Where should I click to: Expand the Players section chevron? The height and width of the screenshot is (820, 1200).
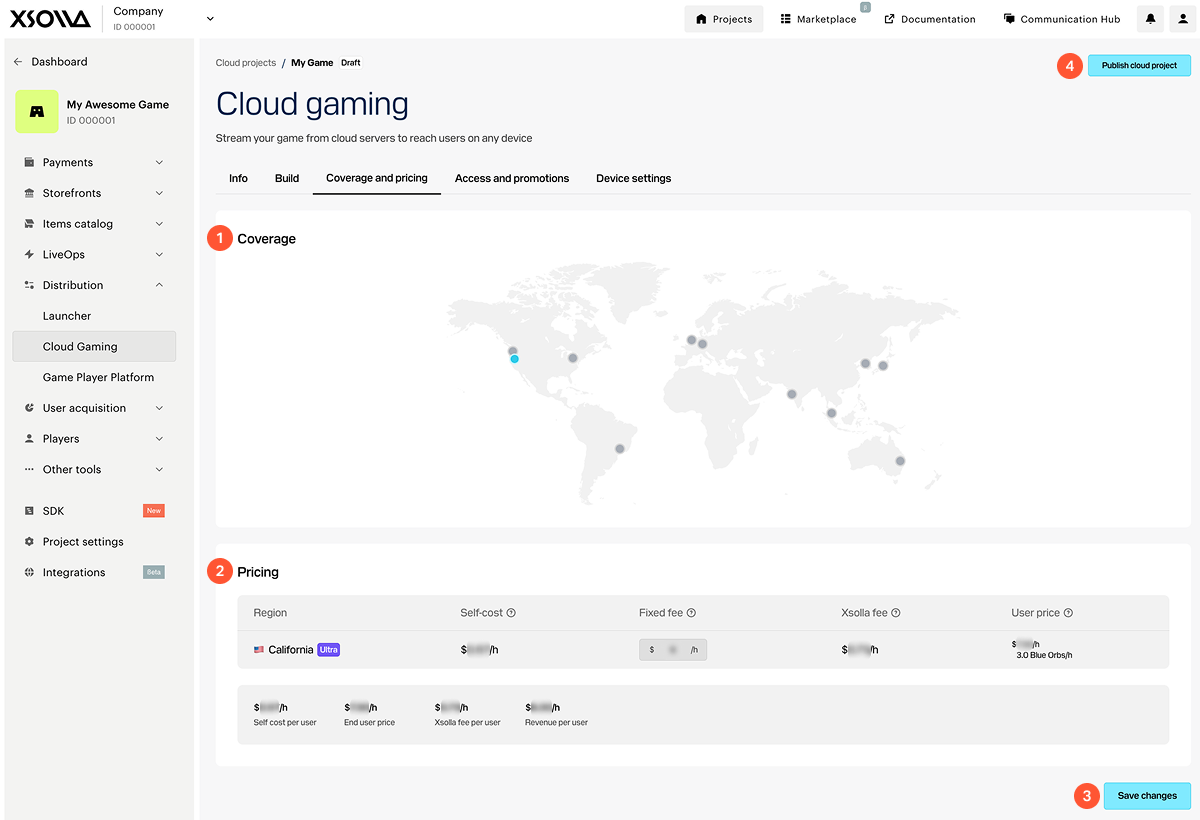pos(160,438)
